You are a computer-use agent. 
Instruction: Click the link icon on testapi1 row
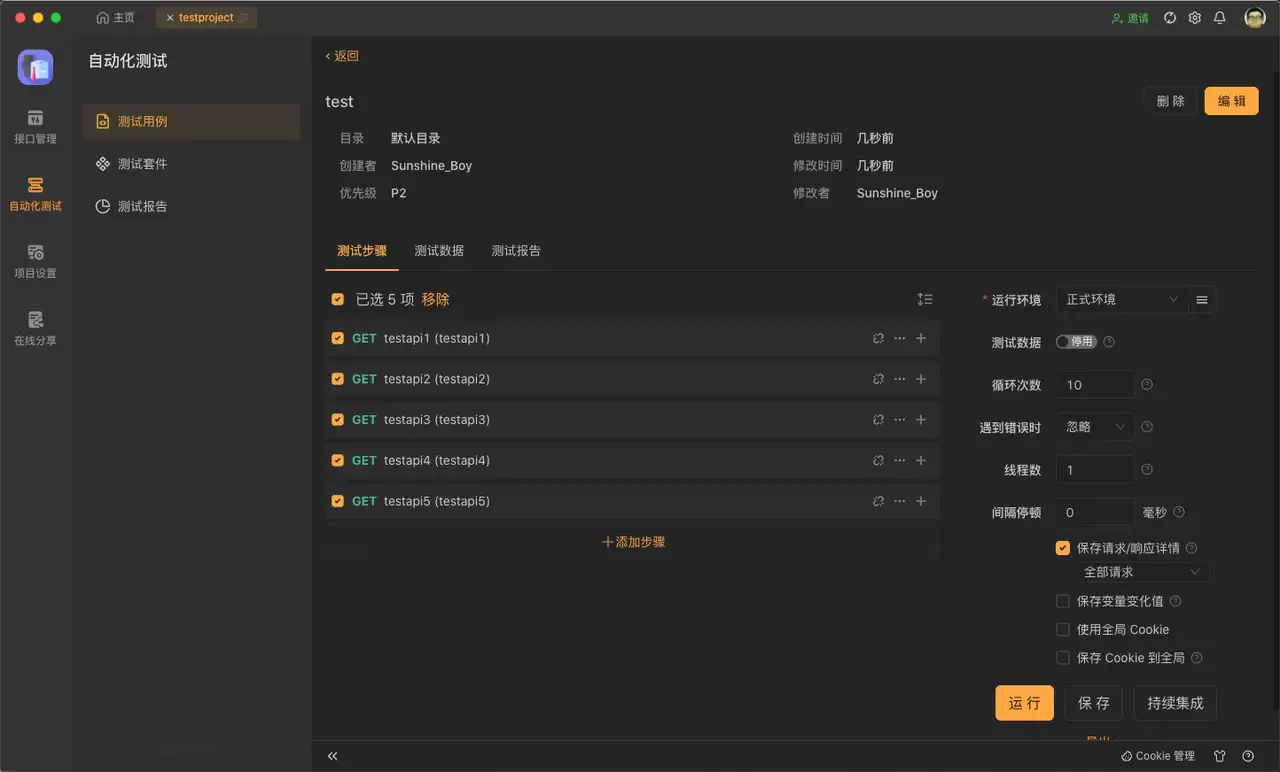(x=878, y=338)
